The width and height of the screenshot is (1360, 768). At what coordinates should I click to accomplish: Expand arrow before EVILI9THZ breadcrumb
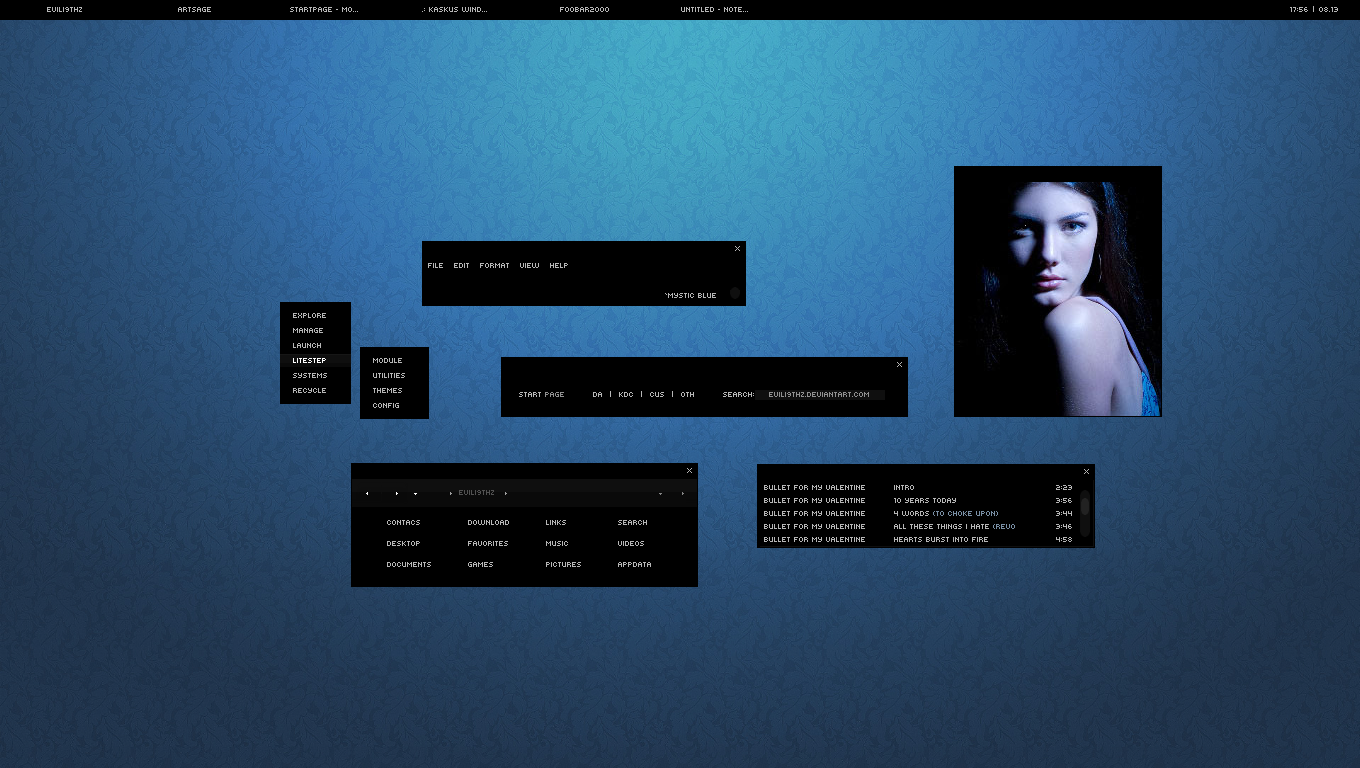pos(451,493)
